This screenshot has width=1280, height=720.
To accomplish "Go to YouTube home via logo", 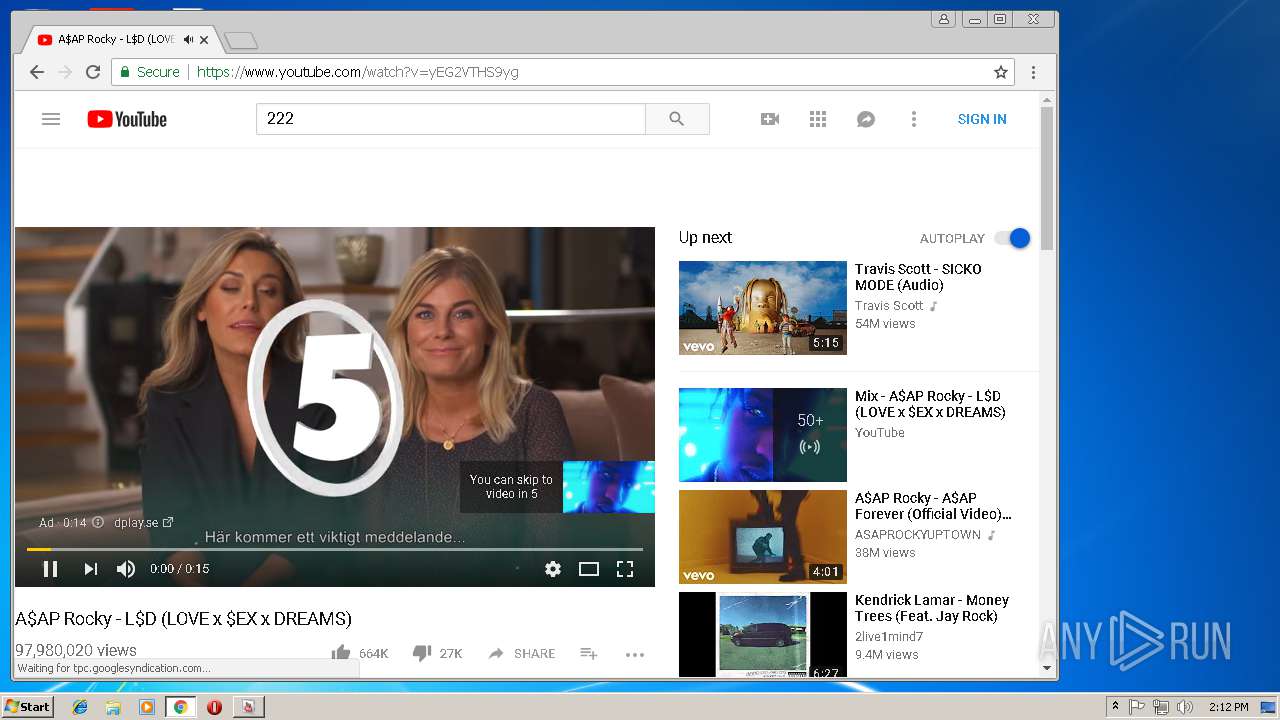I will 127,119.
